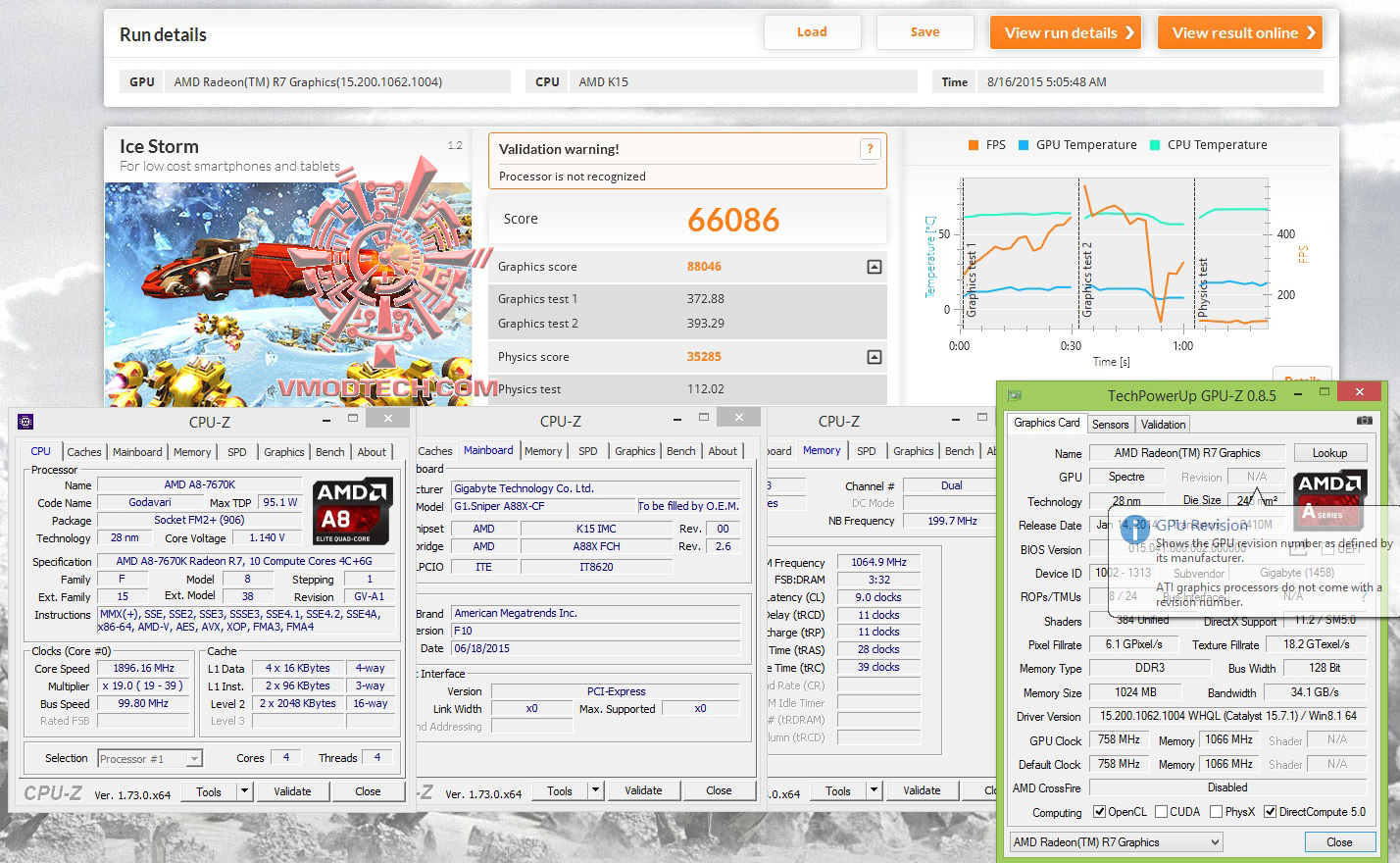Image resolution: width=1400 pixels, height=863 pixels.
Task: Open the Tools dropdown arrow in the CPU tab window
Action: tap(244, 791)
